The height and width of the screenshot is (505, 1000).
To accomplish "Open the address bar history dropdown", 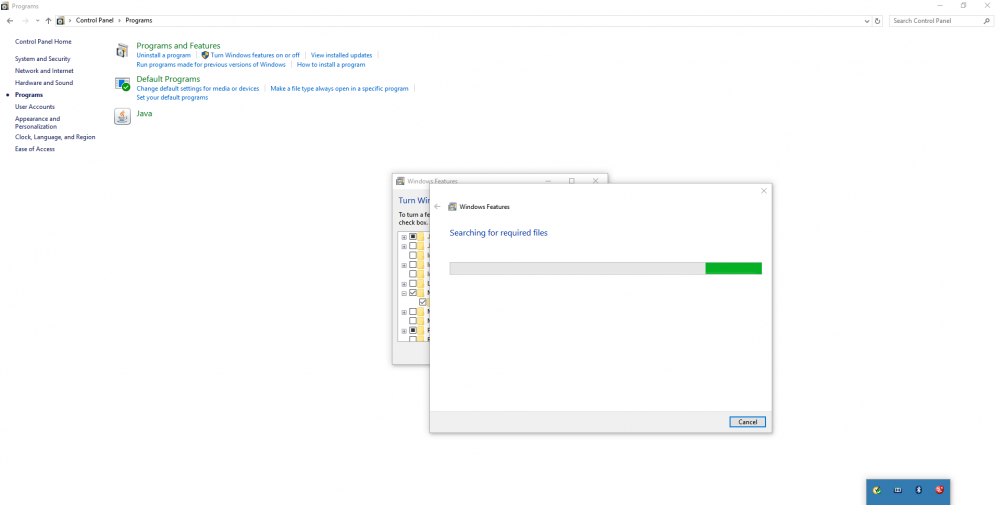I will point(867,20).
